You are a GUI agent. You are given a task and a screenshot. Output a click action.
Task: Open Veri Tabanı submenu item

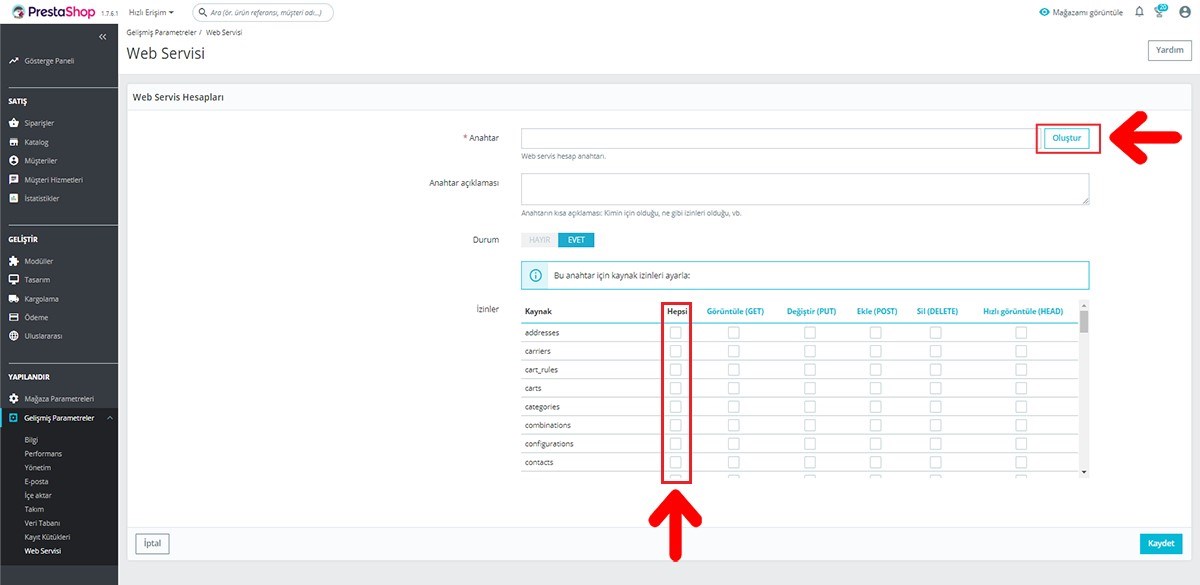(x=42, y=523)
